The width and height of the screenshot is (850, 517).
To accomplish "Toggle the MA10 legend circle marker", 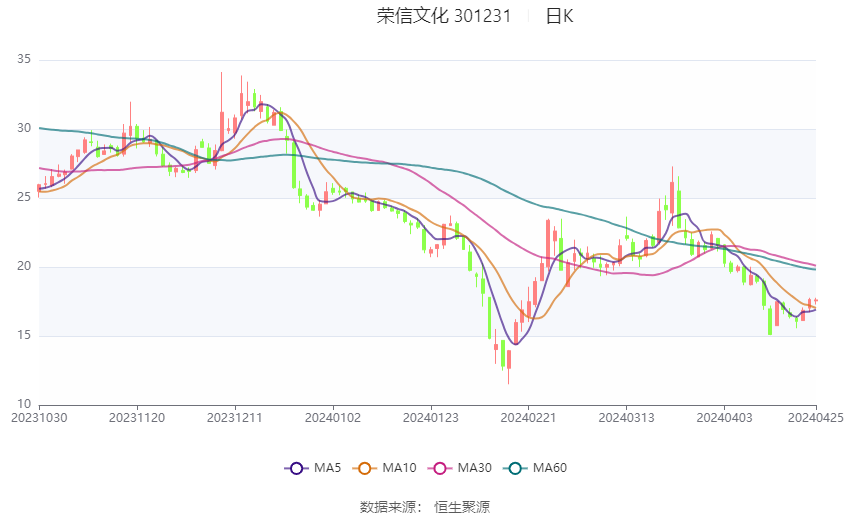I will point(364,468).
